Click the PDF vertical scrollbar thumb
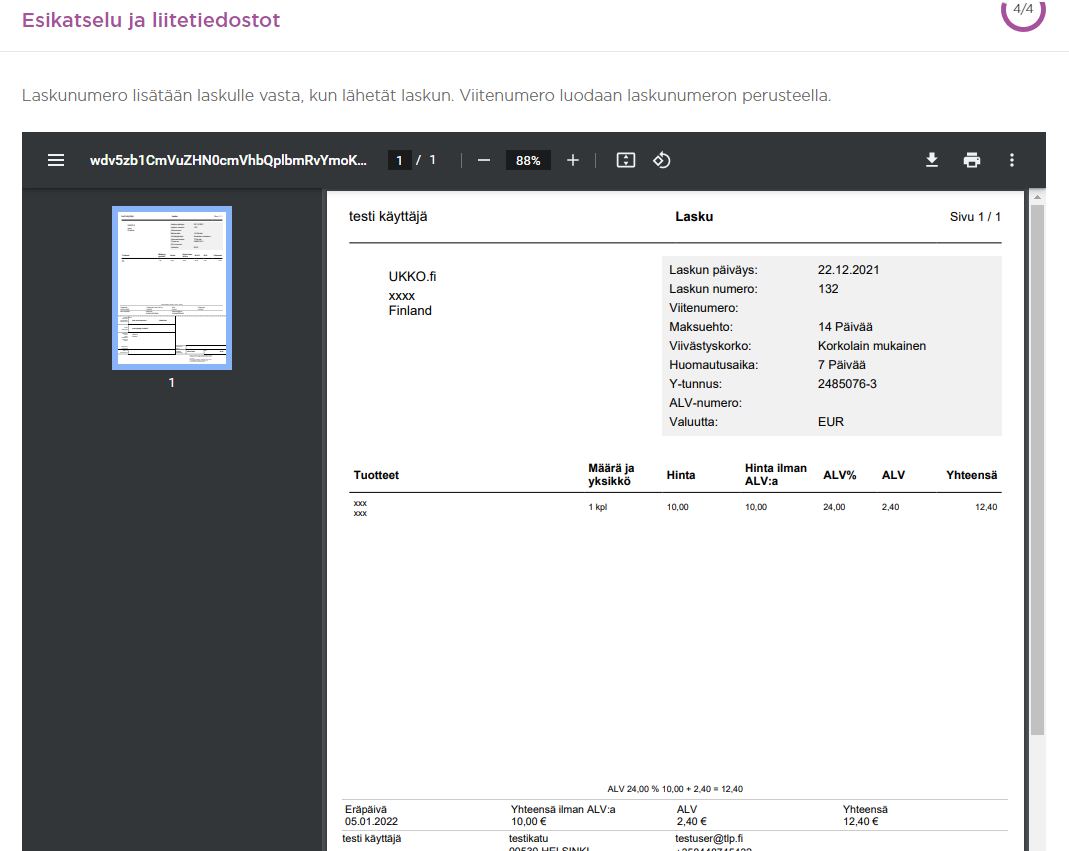 pyautogui.click(x=1037, y=470)
